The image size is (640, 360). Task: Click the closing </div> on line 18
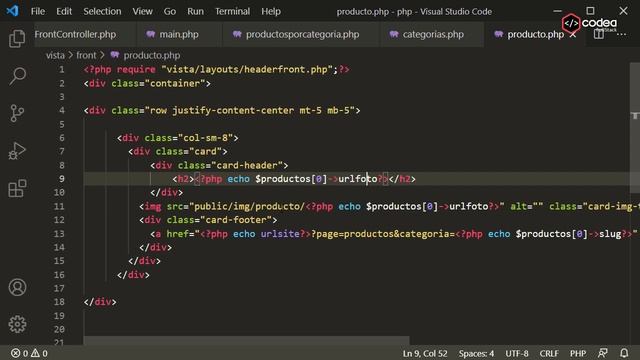pos(100,302)
